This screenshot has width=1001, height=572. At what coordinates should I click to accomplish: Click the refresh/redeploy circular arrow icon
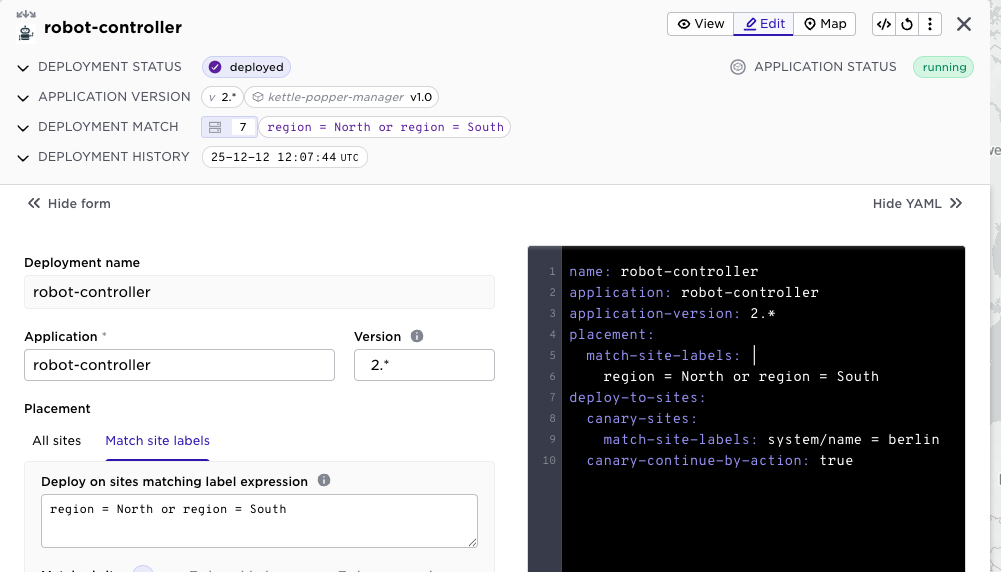tap(907, 24)
